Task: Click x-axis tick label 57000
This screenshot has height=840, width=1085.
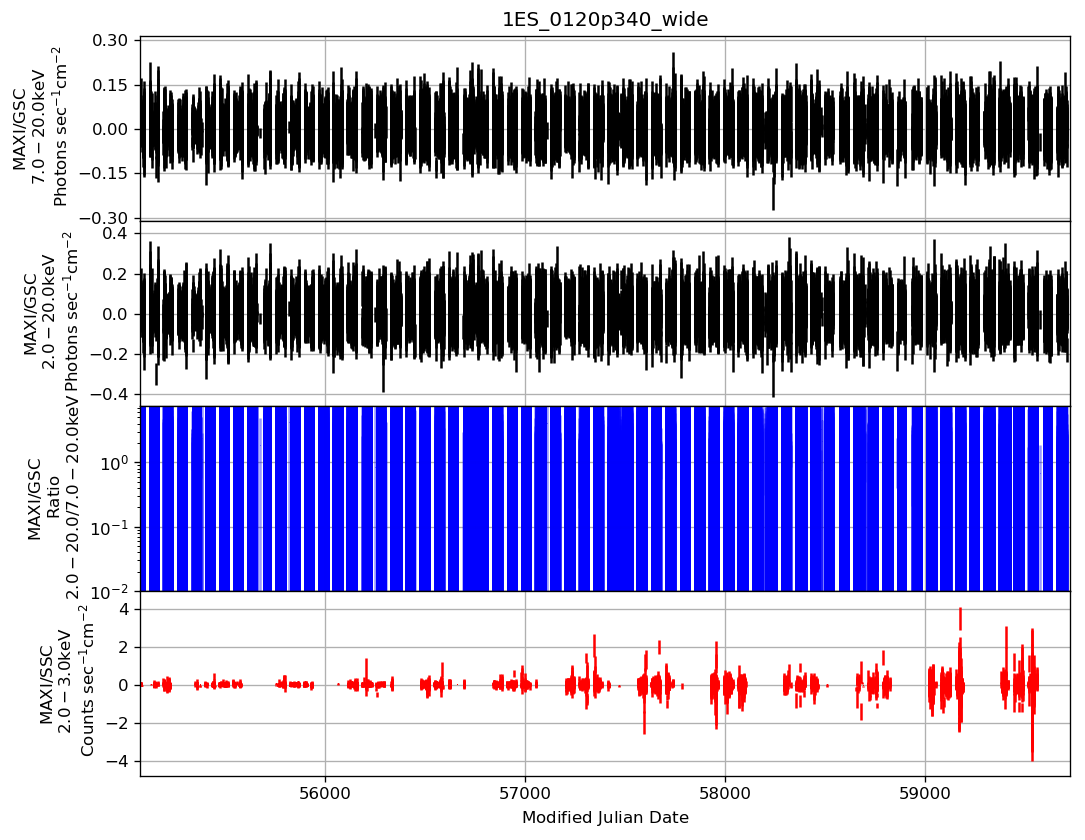Action: coord(525,792)
